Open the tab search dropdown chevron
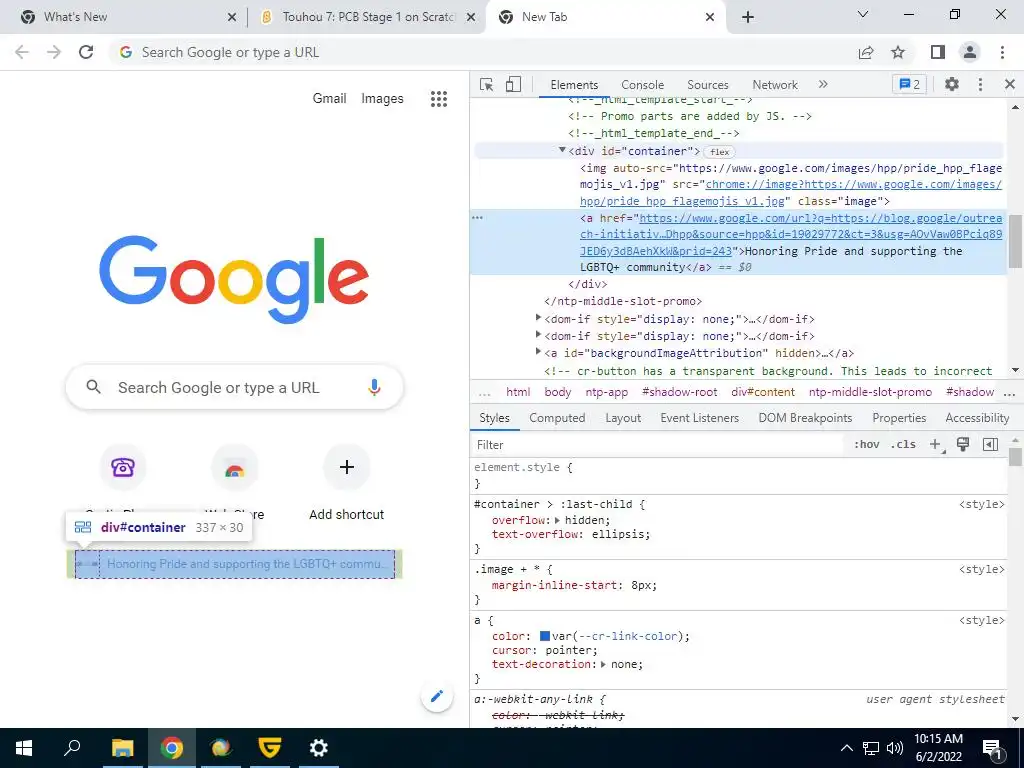 [x=863, y=14]
